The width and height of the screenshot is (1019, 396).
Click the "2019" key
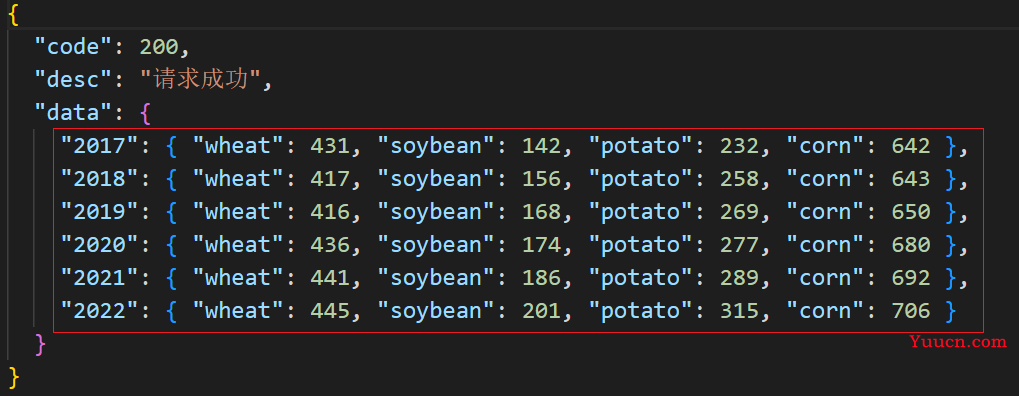point(99,212)
